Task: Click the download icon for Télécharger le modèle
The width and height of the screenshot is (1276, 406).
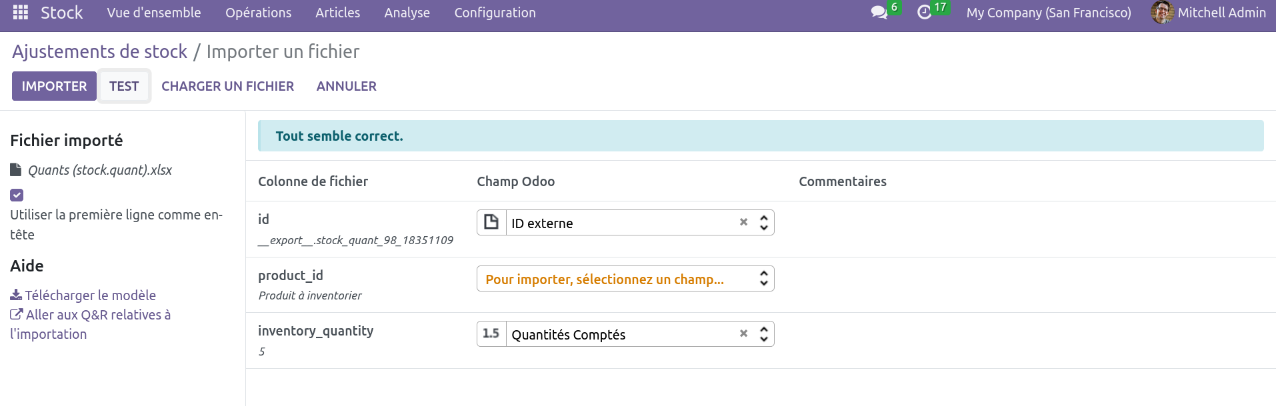Action: pos(16,296)
